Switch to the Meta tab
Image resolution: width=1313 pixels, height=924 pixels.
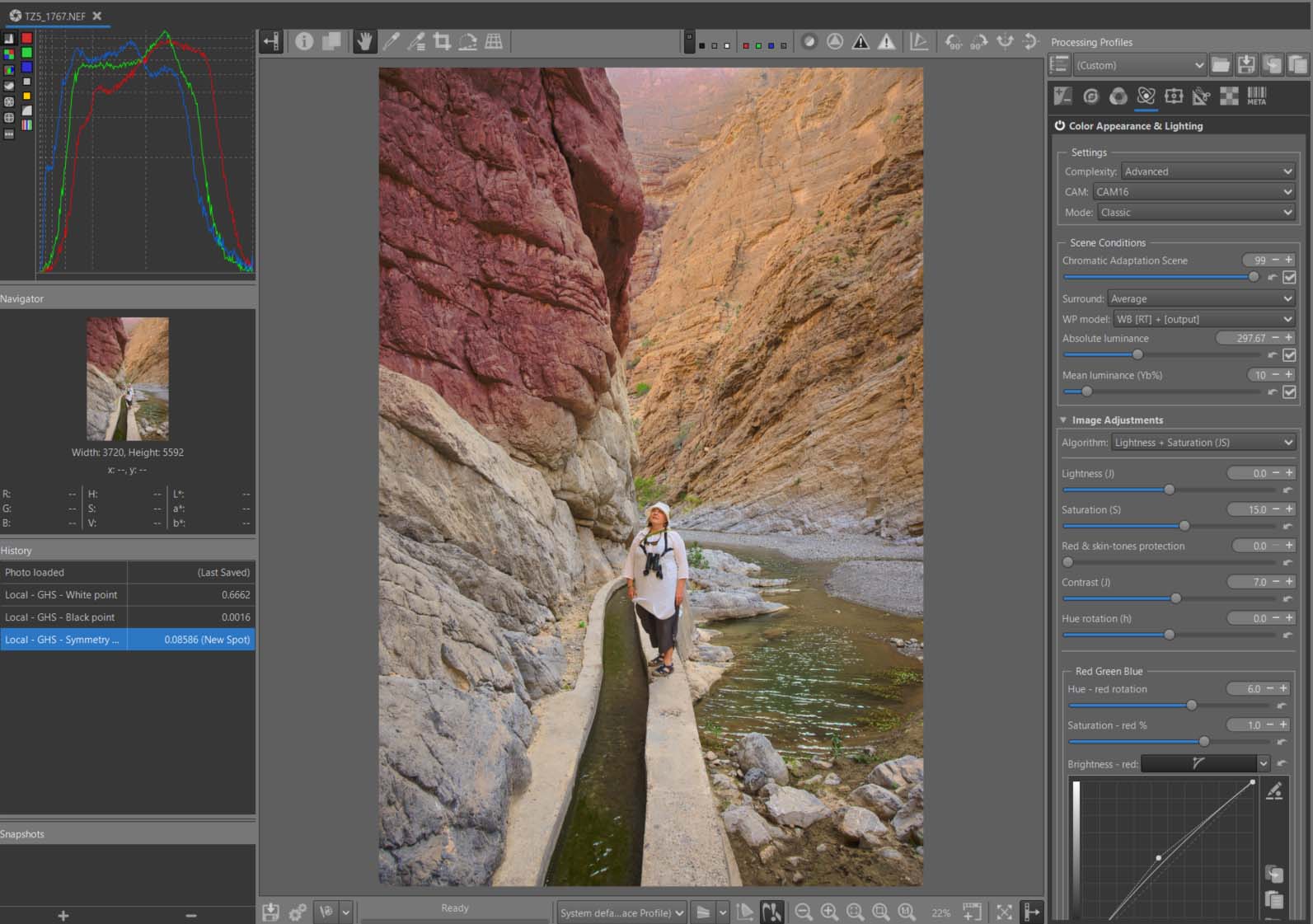(1256, 96)
